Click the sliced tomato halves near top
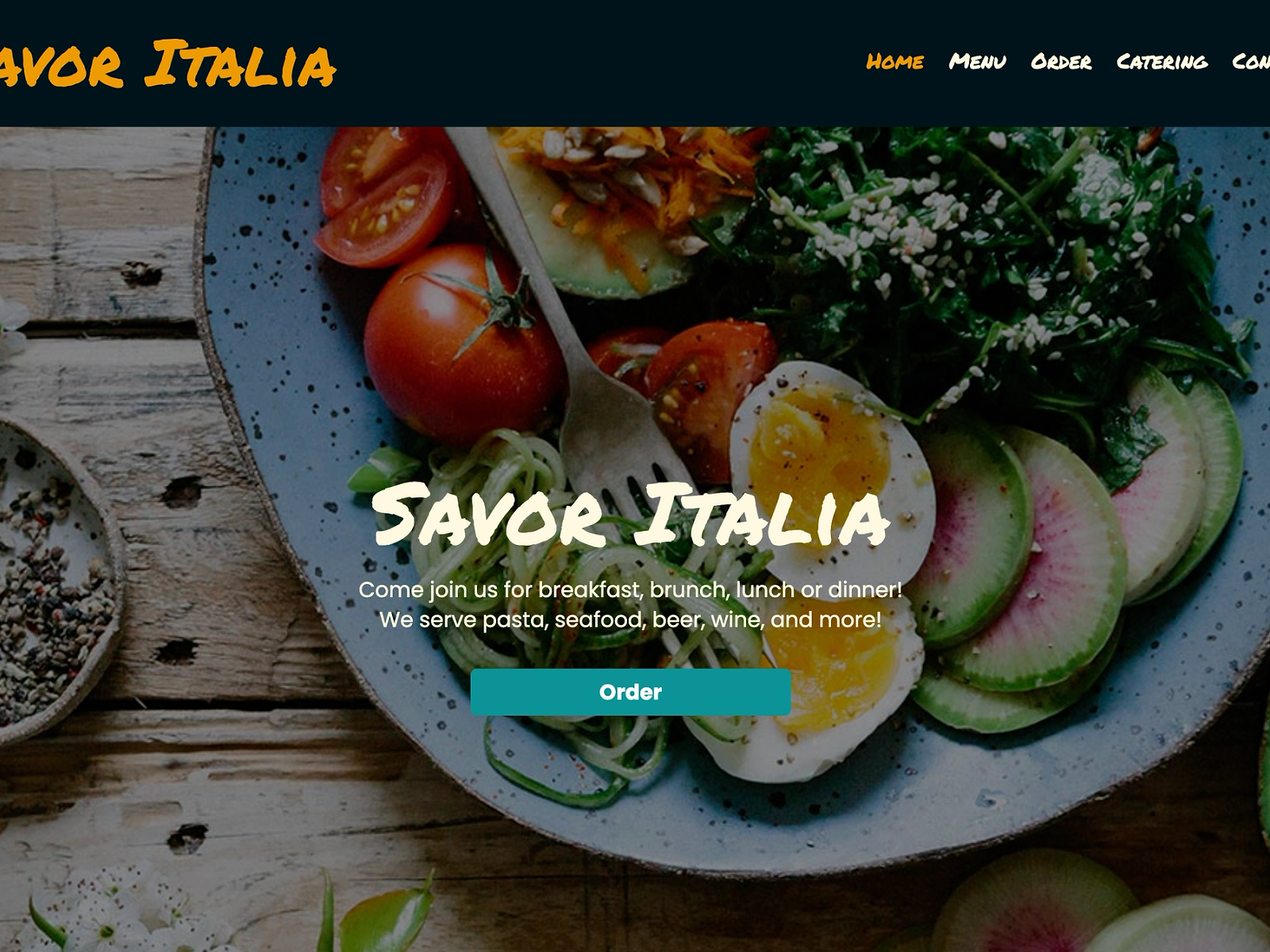1270x952 pixels. [x=387, y=194]
